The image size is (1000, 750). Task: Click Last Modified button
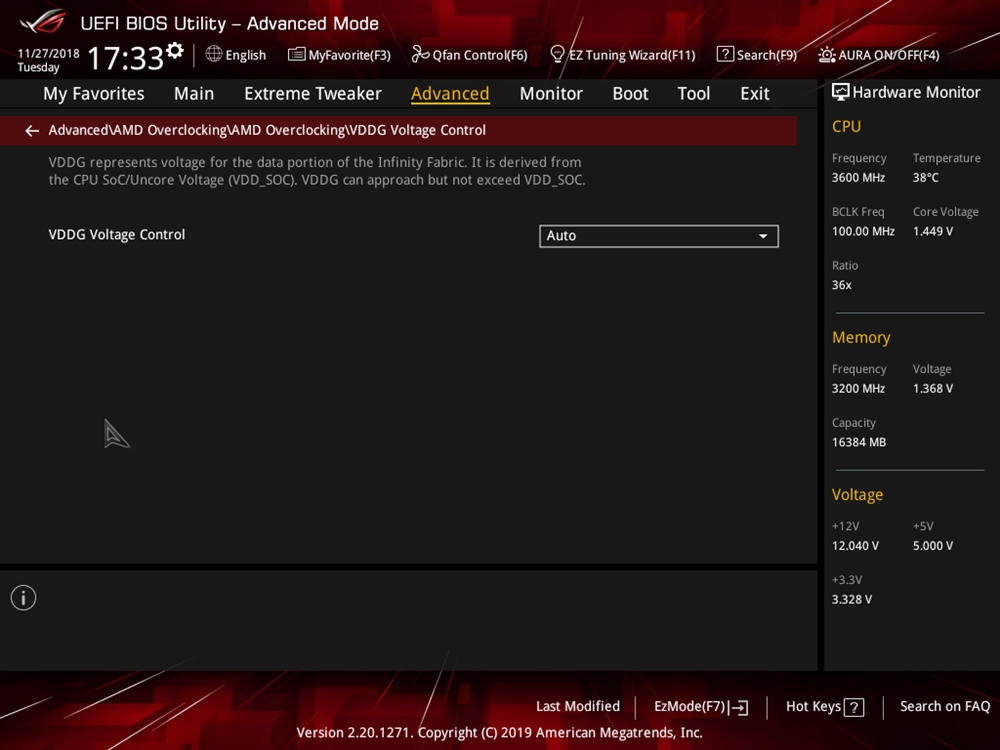tap(578, 706)
